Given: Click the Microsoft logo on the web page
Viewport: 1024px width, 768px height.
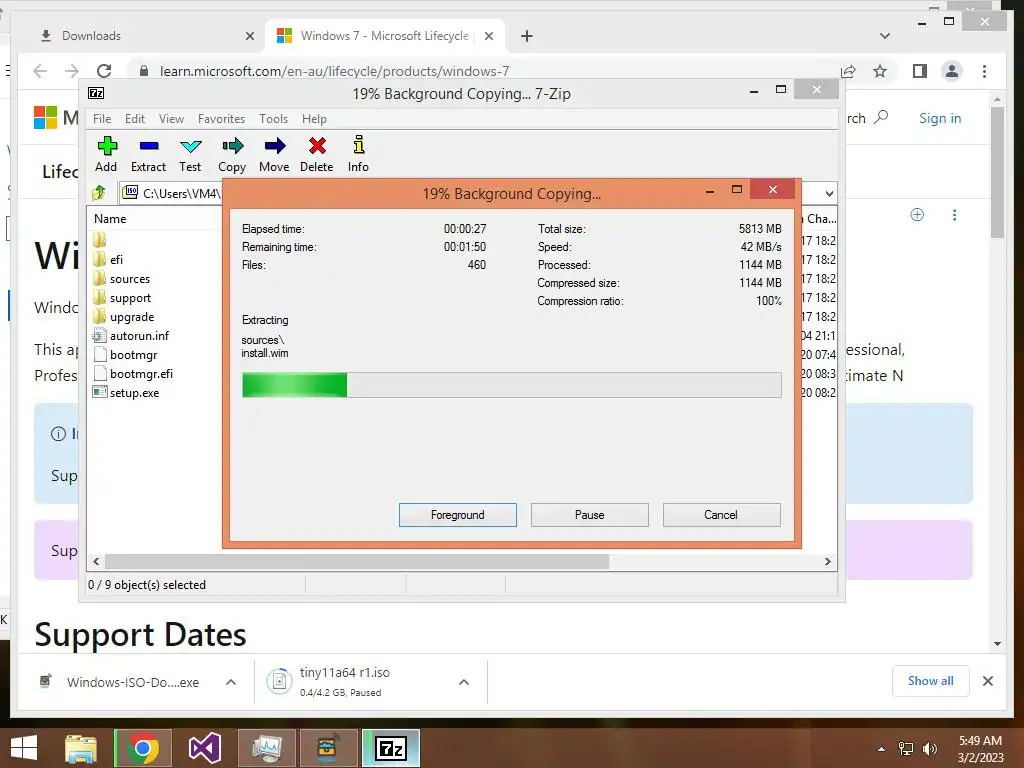Looking at the screenshot, I should tap(45, 118).
